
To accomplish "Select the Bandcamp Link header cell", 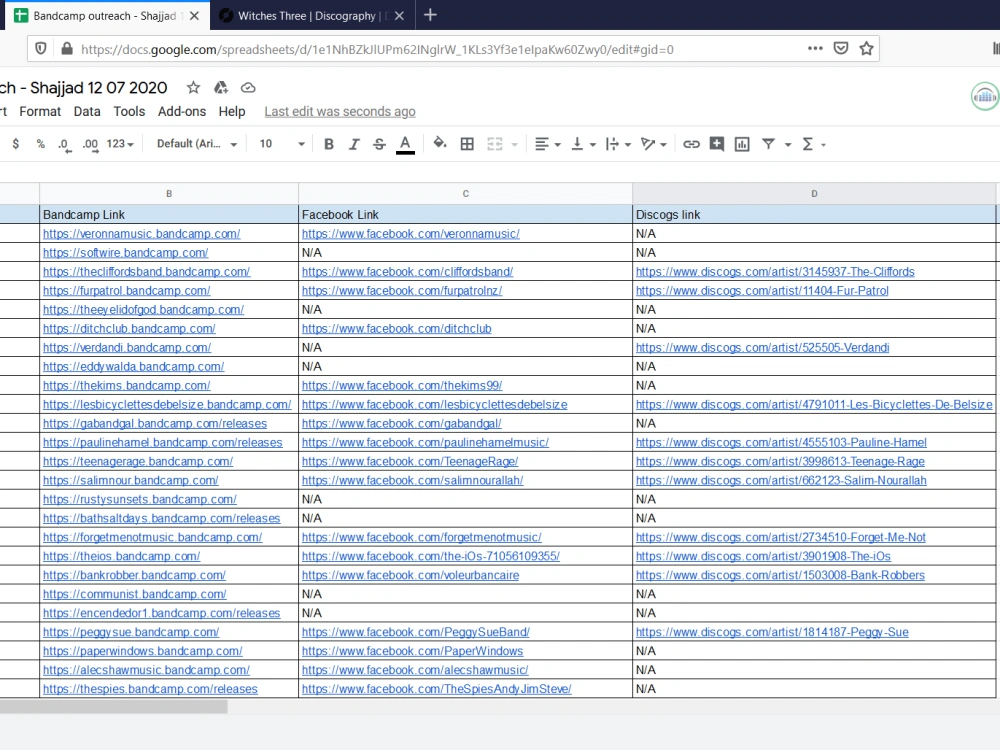I will point(169,214).
